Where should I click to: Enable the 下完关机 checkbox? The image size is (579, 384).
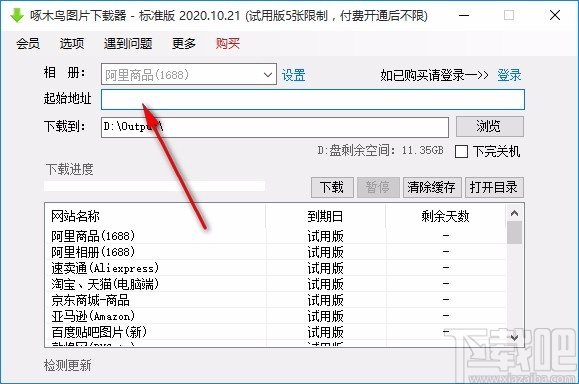[x=461, y=151]
